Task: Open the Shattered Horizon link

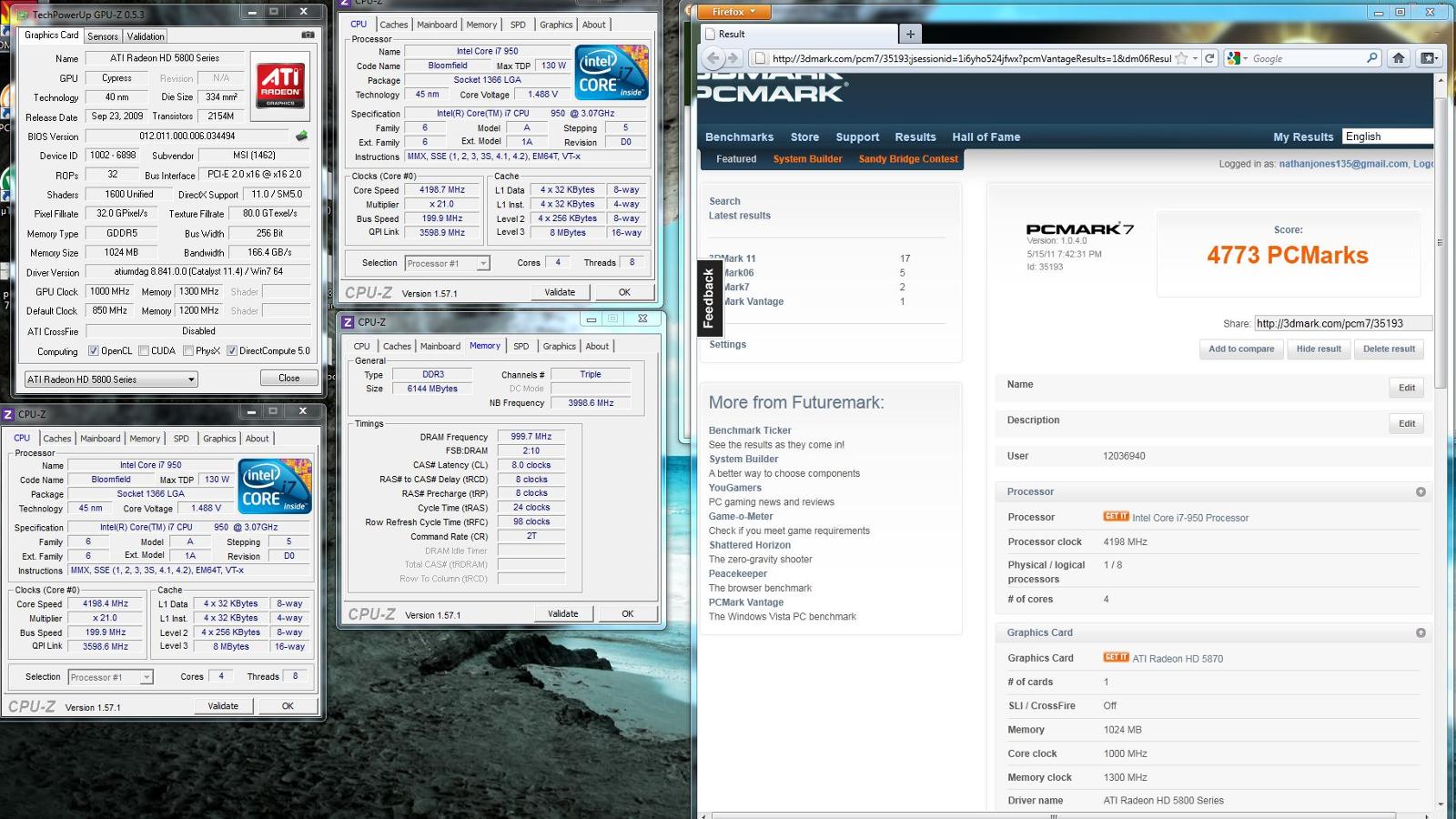Action: (750, 545)
